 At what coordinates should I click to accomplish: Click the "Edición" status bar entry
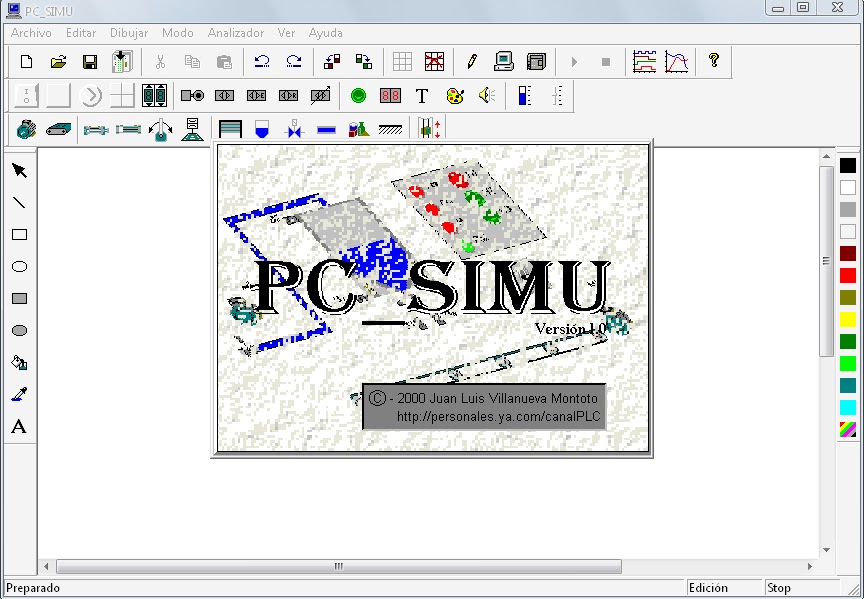708,588
